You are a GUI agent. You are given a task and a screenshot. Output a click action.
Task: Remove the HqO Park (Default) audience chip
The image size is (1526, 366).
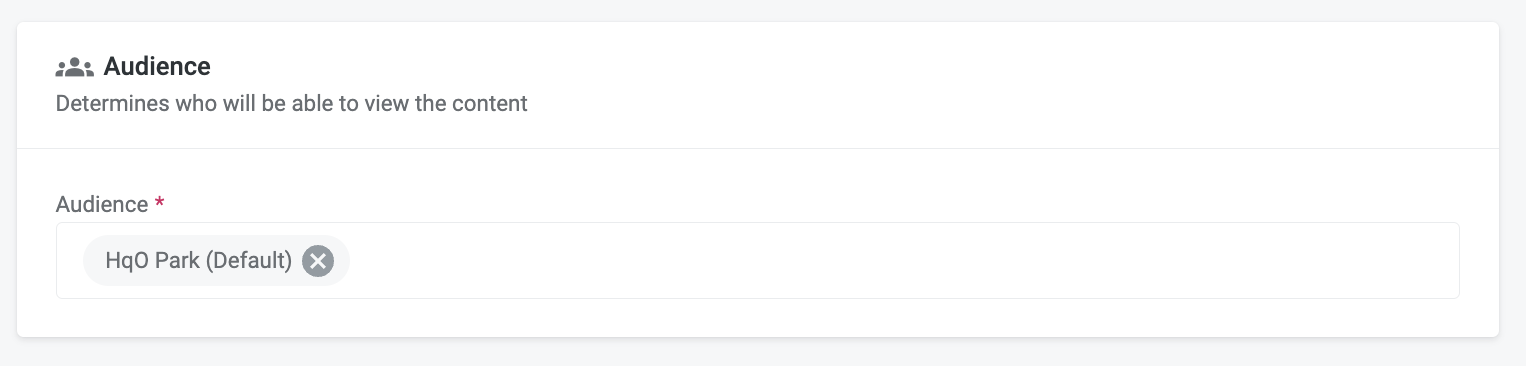point(318,261)
